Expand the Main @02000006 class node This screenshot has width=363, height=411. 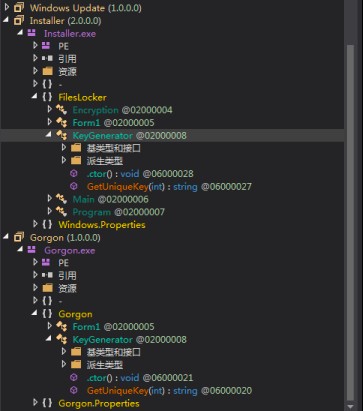point(50,199)
